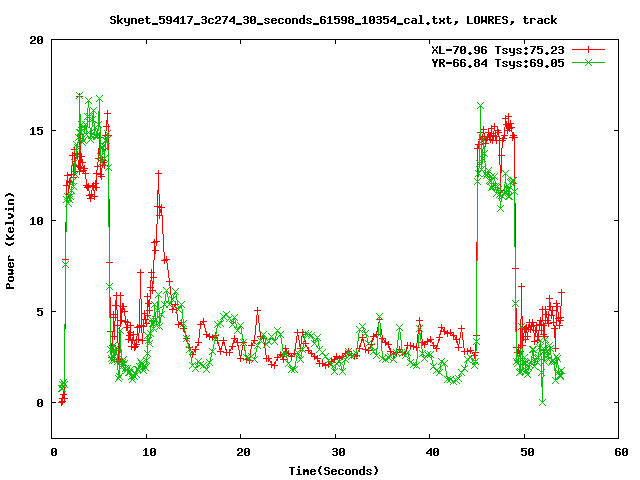
Task: Click the green line sample in legend
Action: point(590,62)
